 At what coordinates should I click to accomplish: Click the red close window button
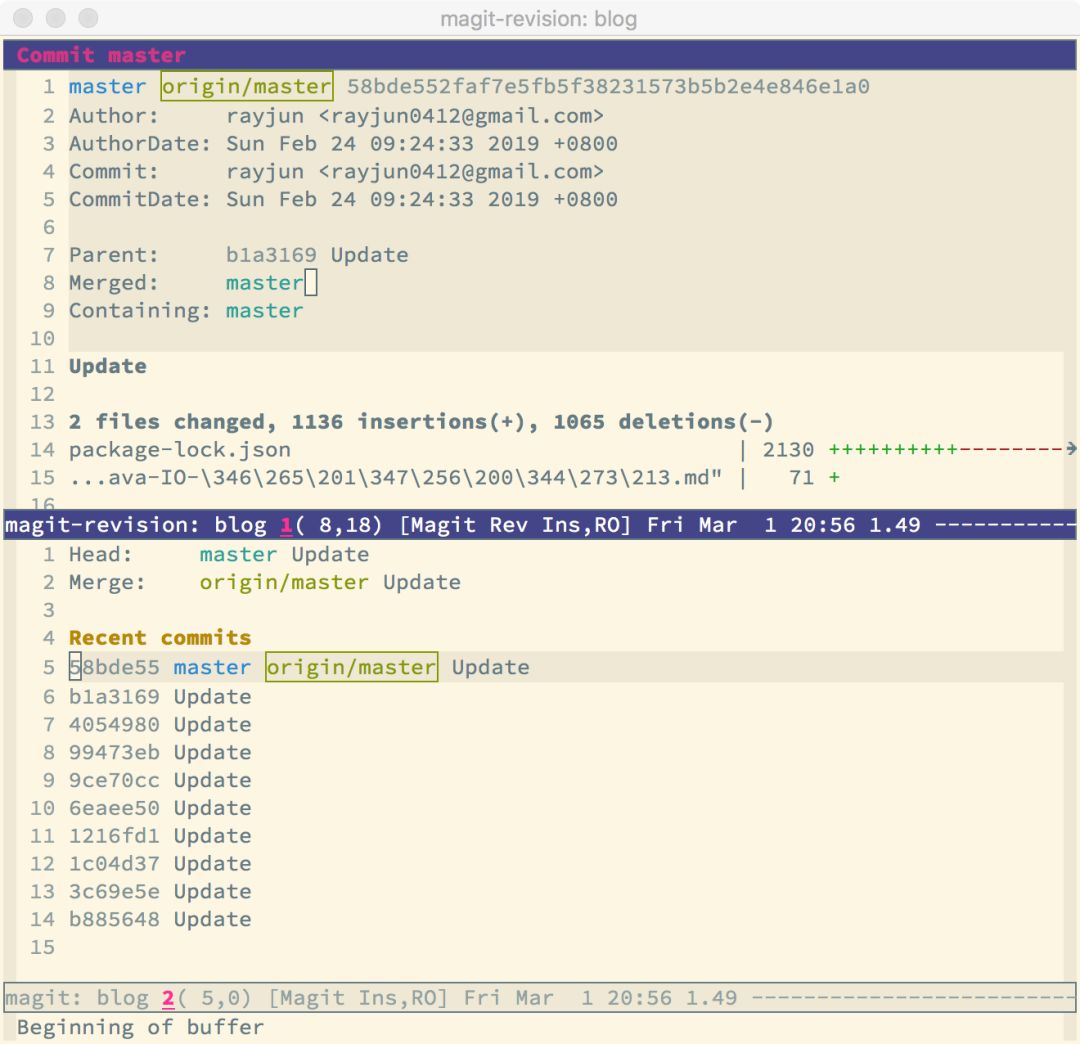point(25,18)
